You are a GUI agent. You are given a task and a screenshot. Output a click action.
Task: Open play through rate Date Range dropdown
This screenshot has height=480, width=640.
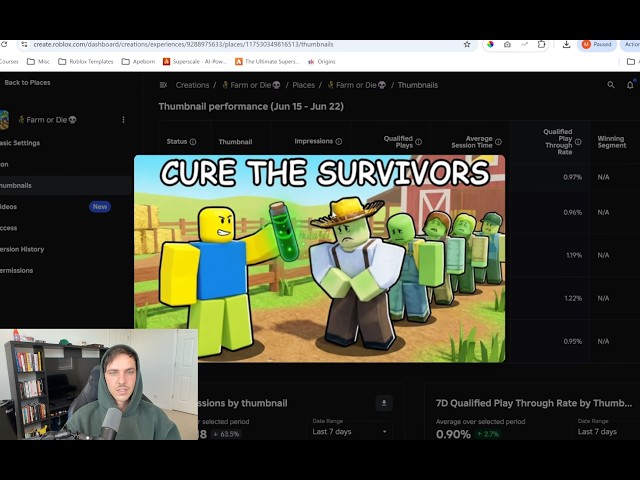pyautogui.click(x=608, y=431)
